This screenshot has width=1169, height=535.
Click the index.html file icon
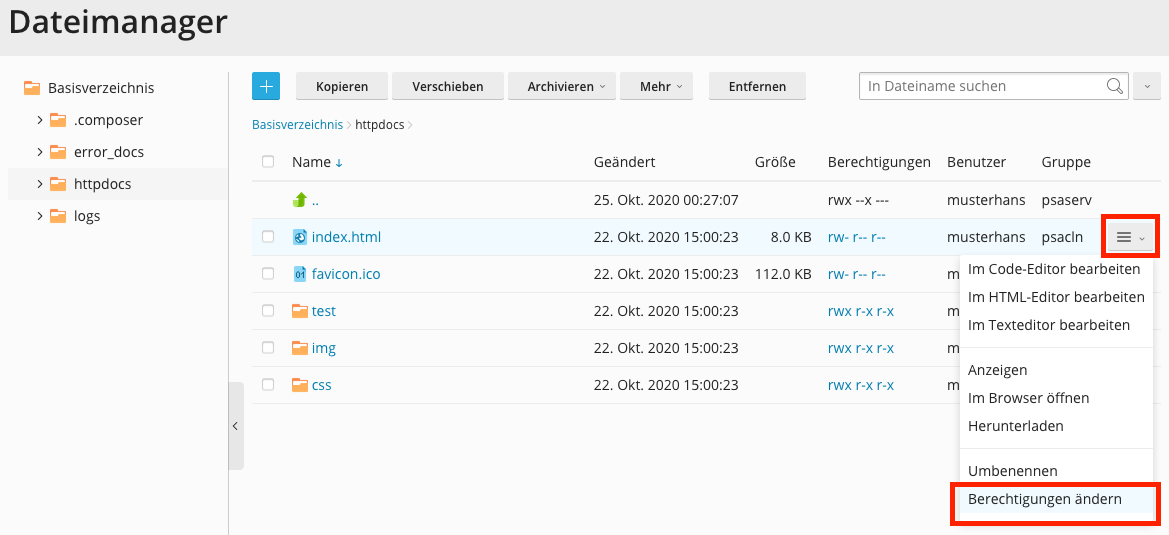pos(300,237)
